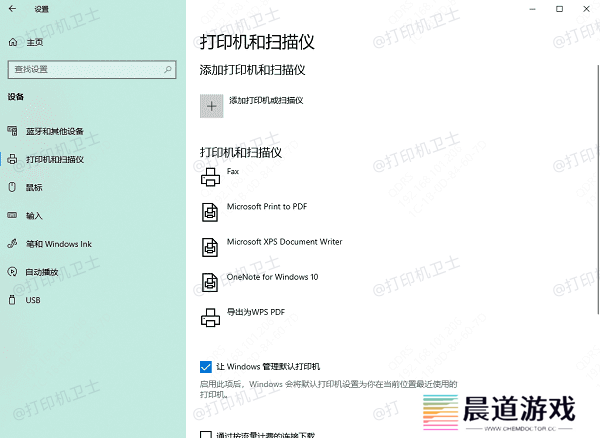The width and height of the screenshot is (600, 438).
Task: Open the Home (主页) icon
Action: 13,42
